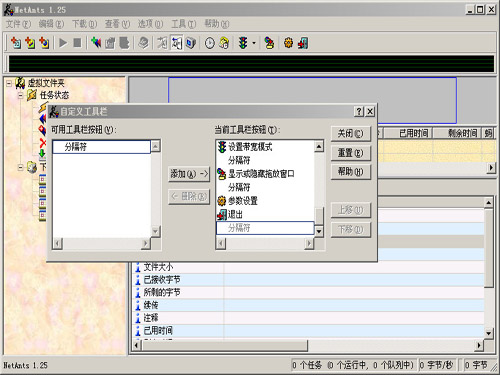Open the 编辑(E) menu
The width and height of the screenshot is (500, 375).
(x=51, y=24)
